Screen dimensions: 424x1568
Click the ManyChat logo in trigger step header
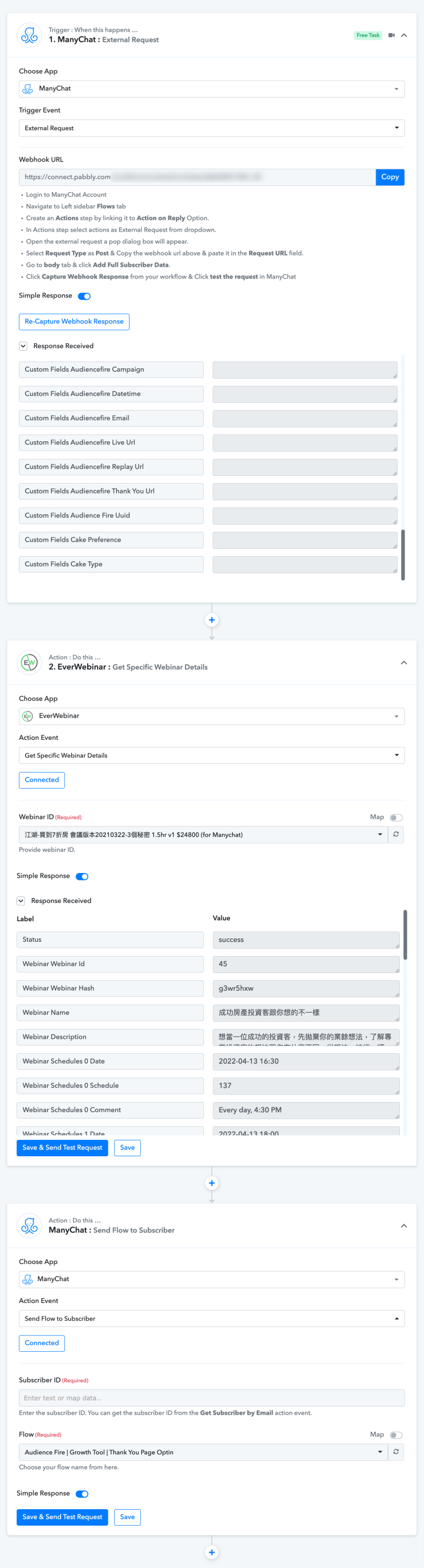click(29, 35)
